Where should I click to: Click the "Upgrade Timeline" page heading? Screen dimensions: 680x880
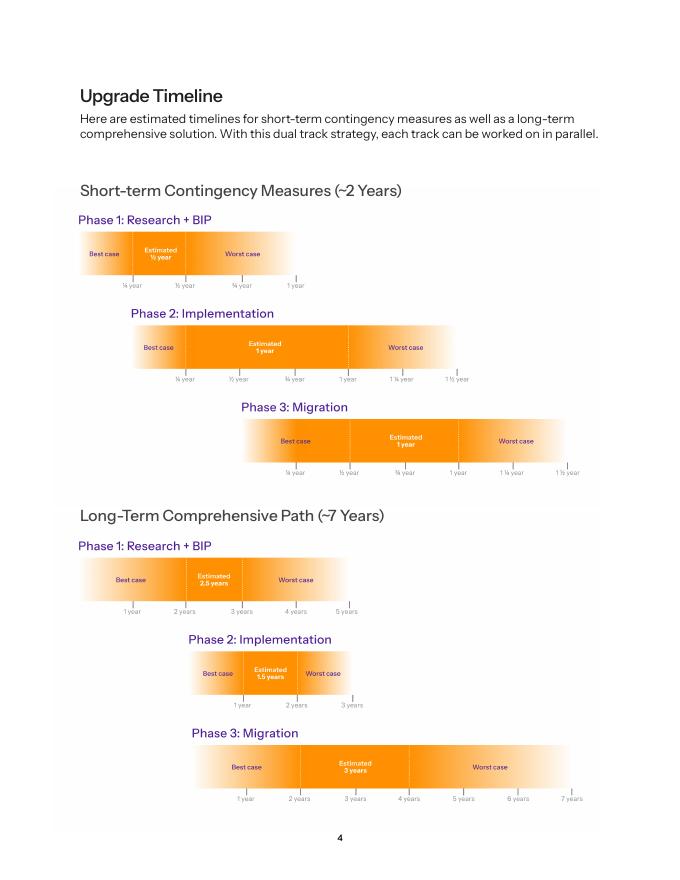tap(151, 96)
